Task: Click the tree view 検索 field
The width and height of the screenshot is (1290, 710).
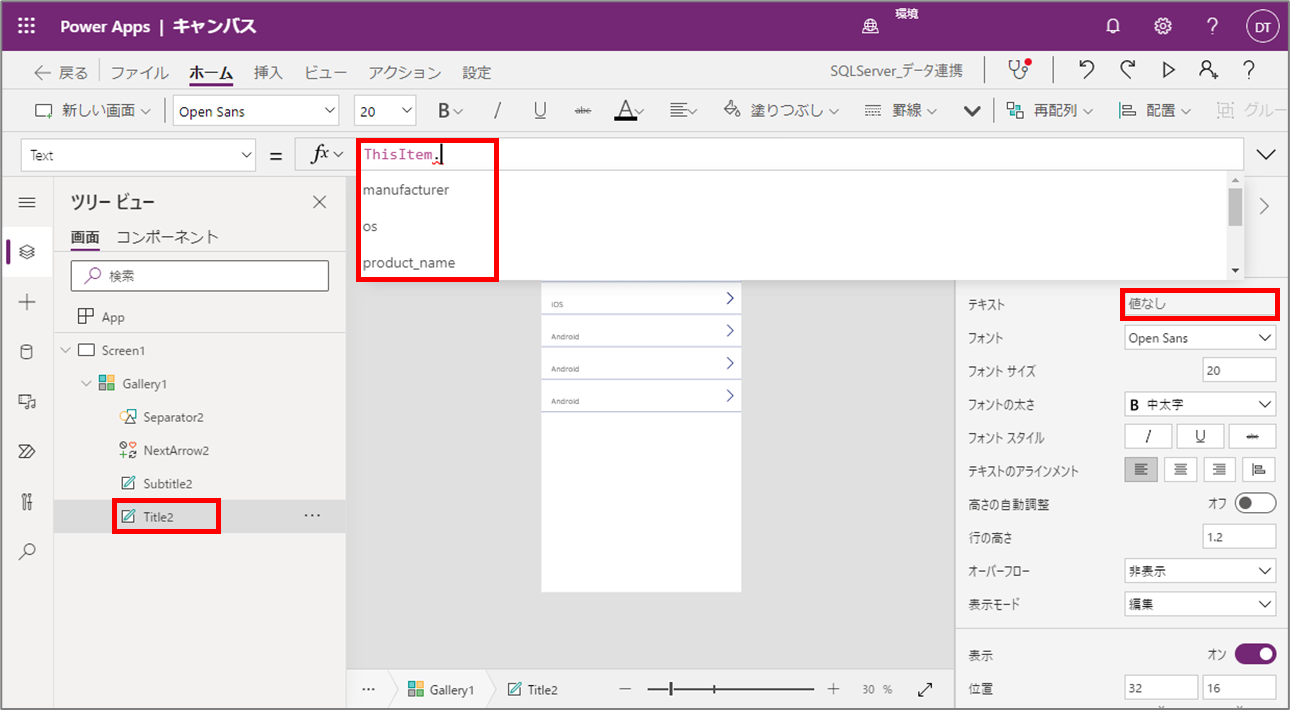Action: [x=200, y=276]
